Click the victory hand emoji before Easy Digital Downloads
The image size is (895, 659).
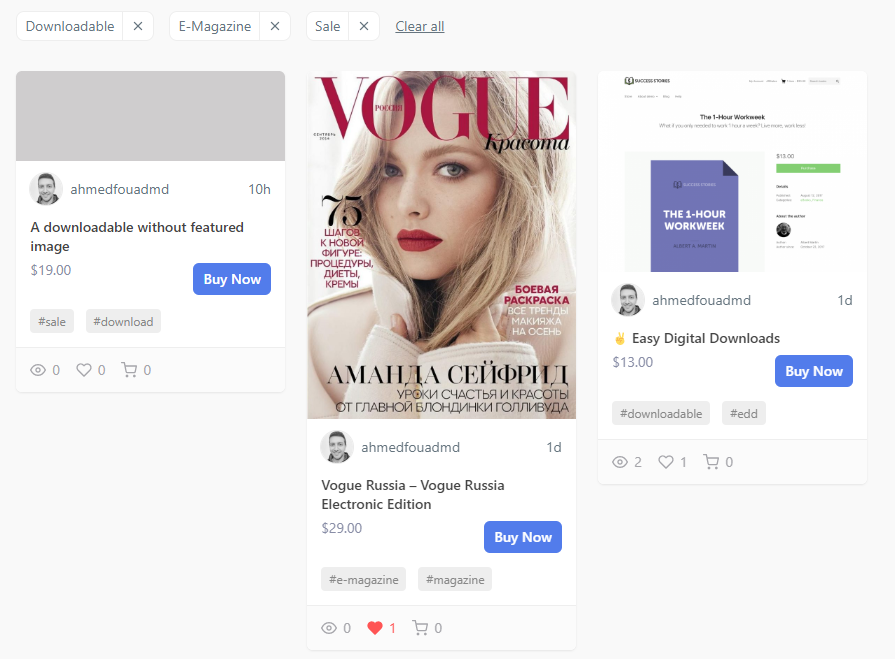point(620,339)
